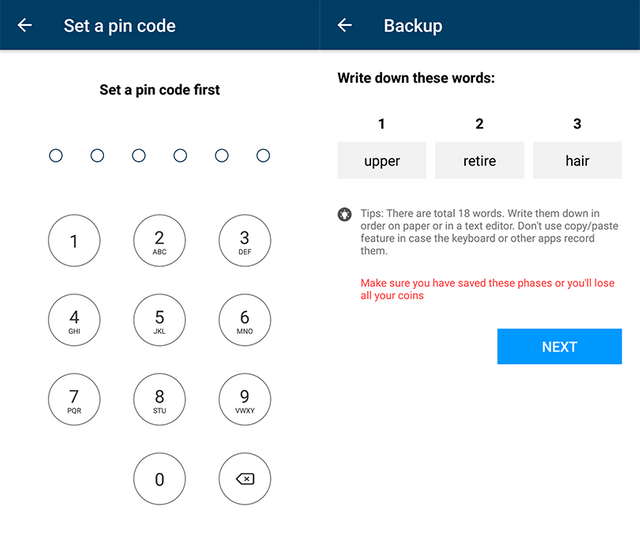Tap the 9 VWXY key
The image size is (640, 552).
(x=245, y=400)
